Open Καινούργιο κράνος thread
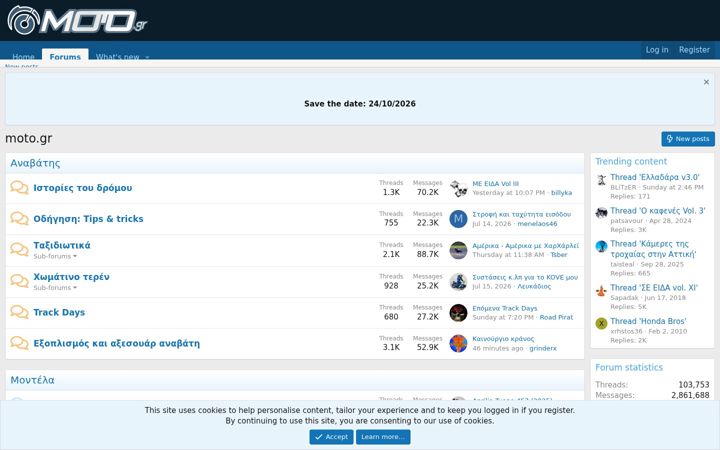 pos(503,339)
